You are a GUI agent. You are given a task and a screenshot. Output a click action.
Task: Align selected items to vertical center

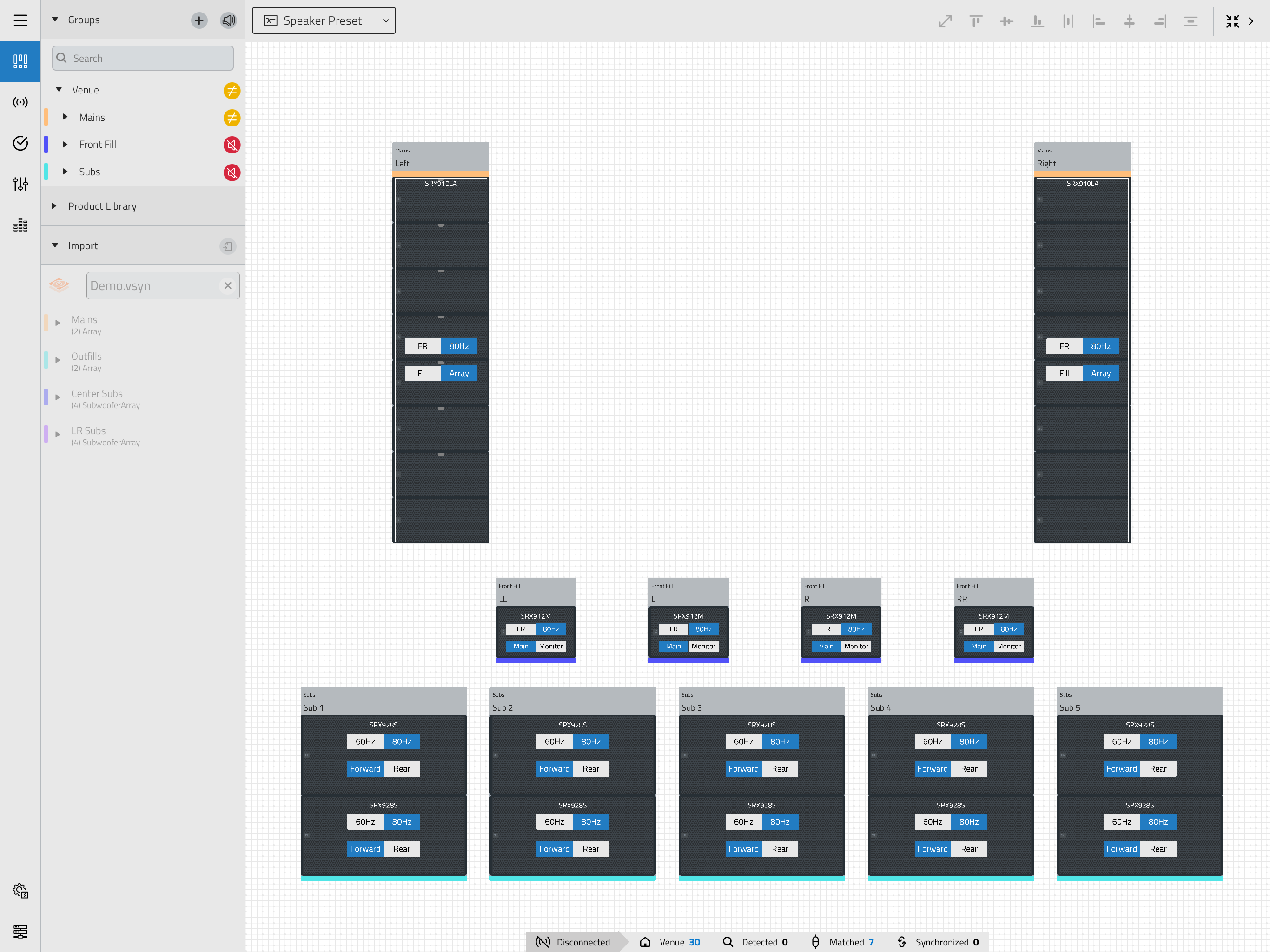[x=1006, y=21]
